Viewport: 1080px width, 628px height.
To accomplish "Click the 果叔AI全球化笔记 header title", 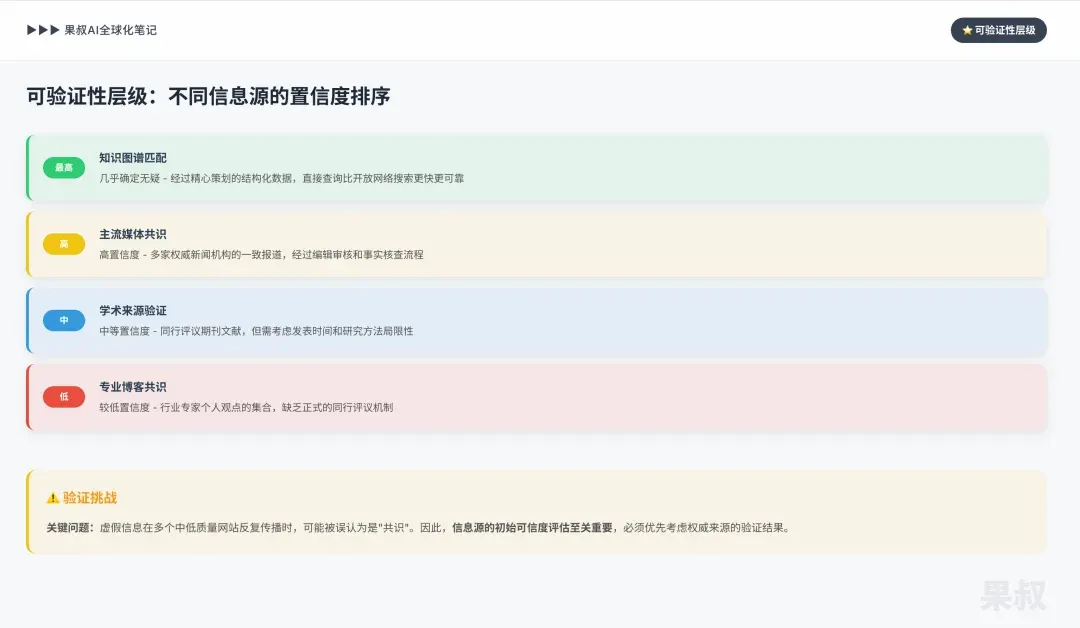I will tap(110, 30).
